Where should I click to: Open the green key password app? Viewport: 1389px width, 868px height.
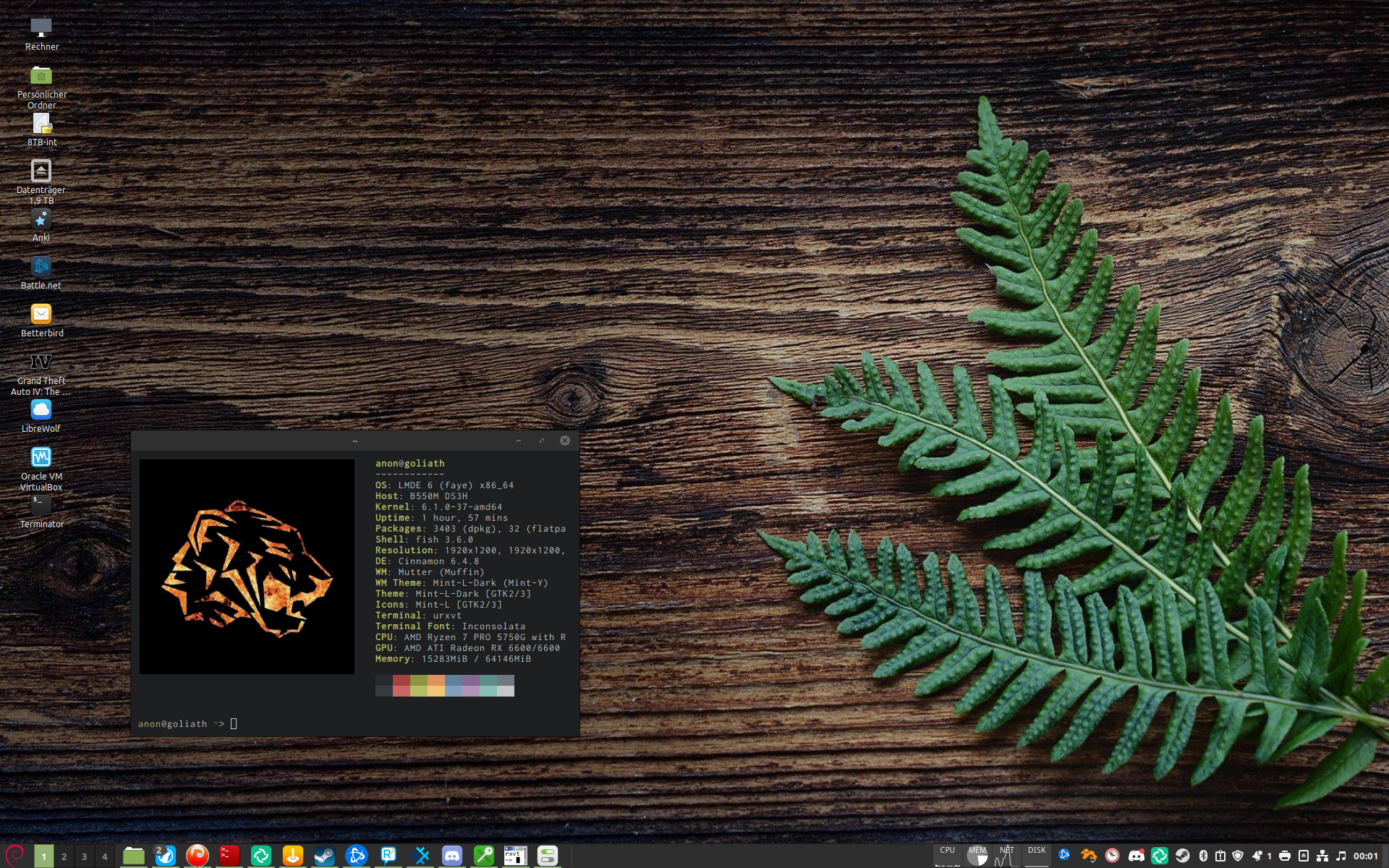(x=484, y=856)
